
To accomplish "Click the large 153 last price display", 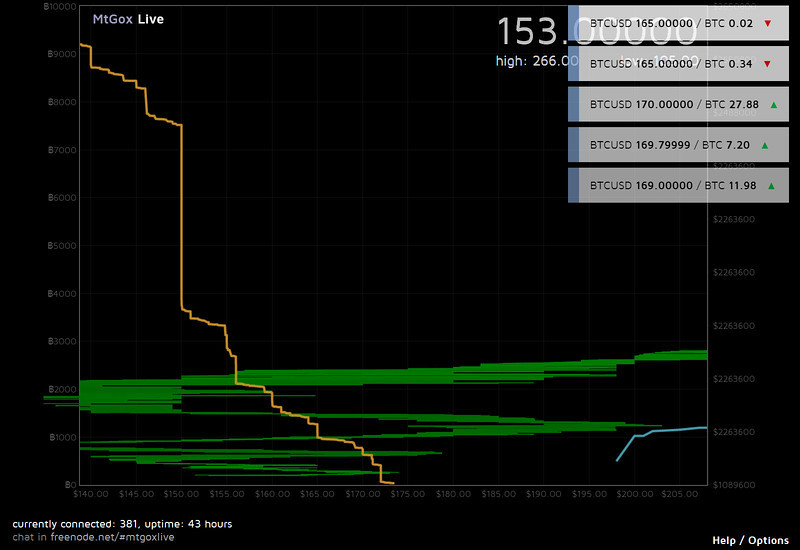I will pos(597,32).
